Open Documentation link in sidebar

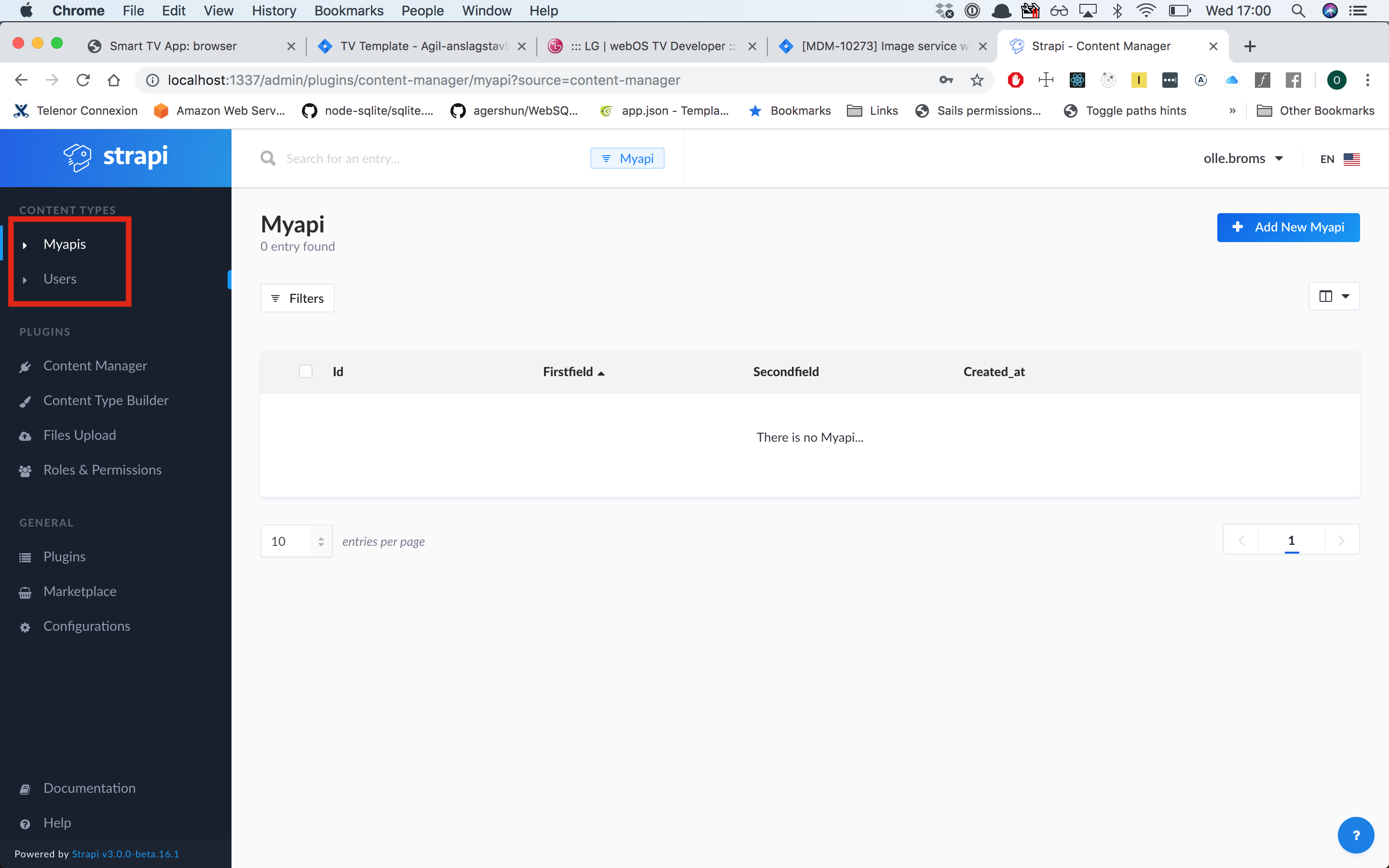(x=90, y=788)
